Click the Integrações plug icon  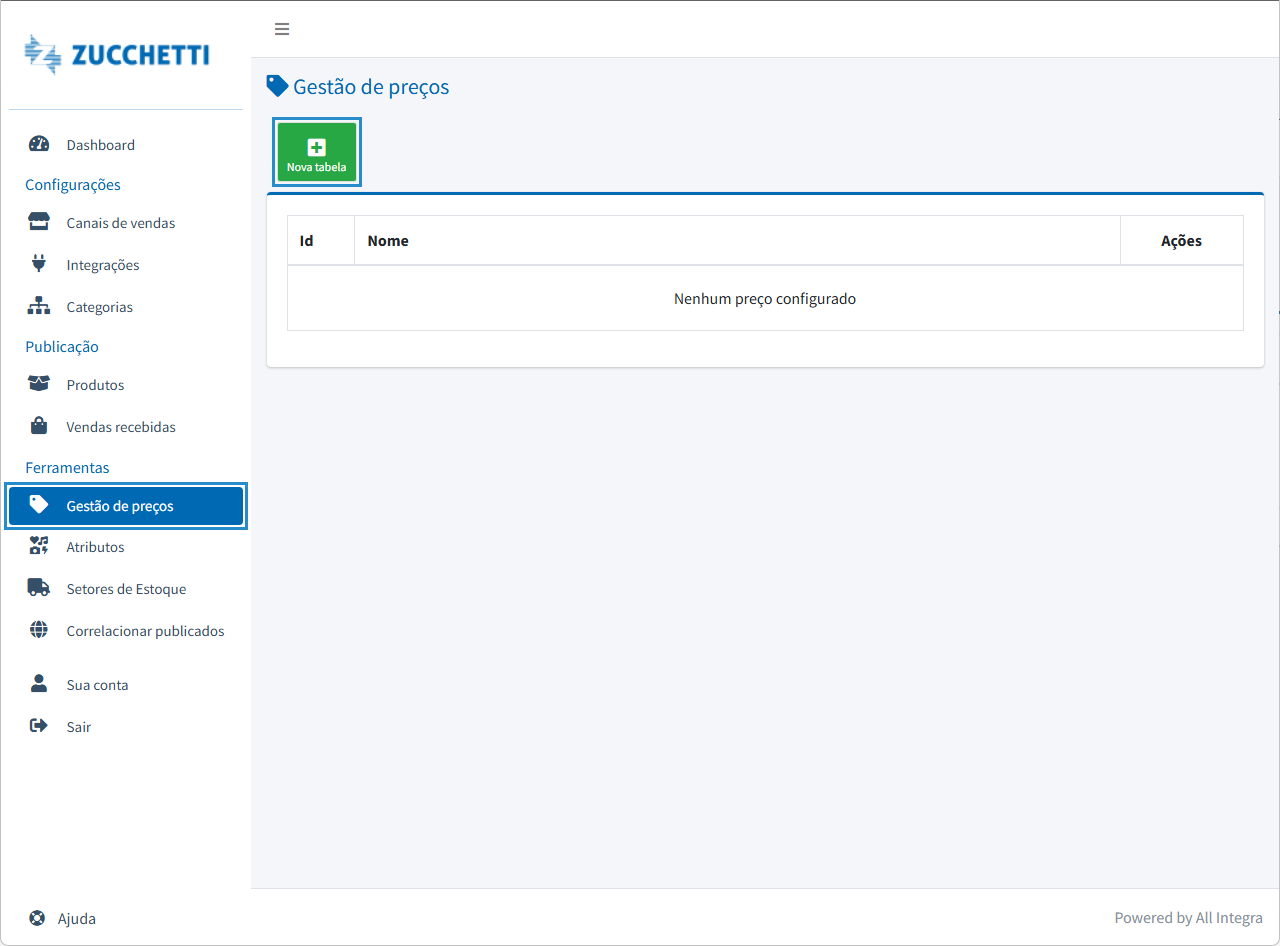pyautogui.click(x=39, y=264)
